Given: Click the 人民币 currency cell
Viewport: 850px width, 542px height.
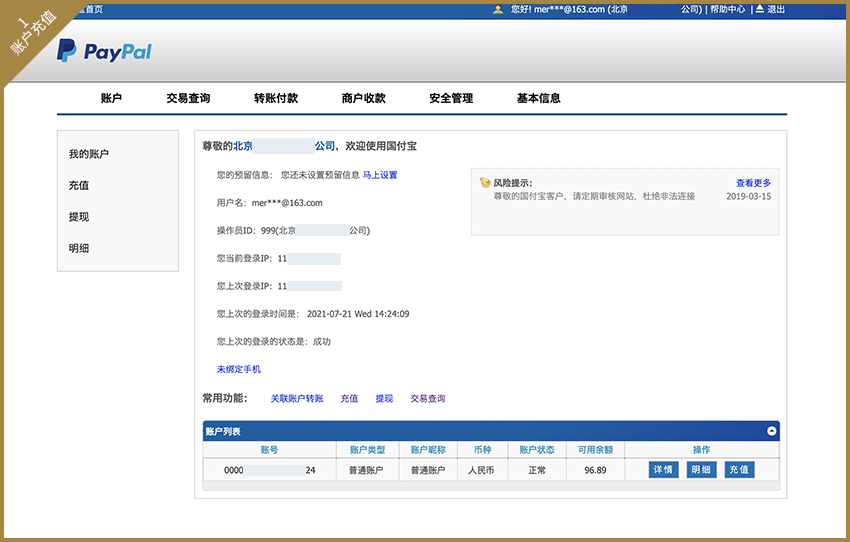Looking at the screenshot, I should click(481, 470).
